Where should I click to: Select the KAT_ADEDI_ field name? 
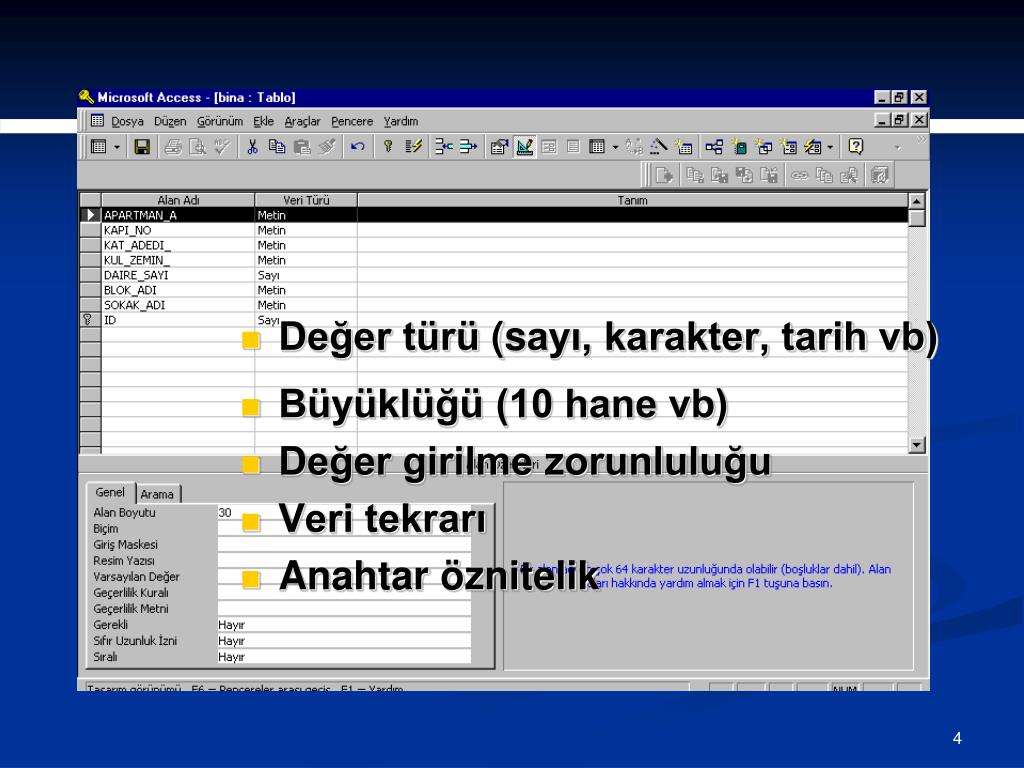click(137, 246)
